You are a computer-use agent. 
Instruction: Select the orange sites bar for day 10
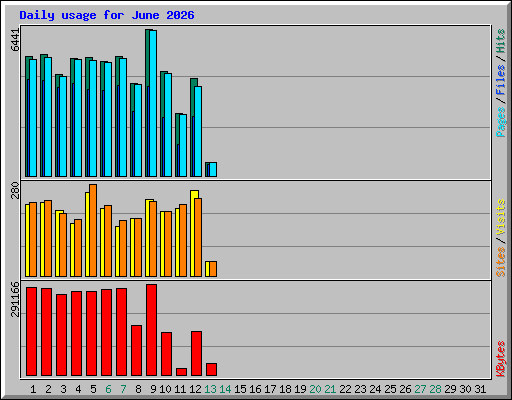coord(168,244)
